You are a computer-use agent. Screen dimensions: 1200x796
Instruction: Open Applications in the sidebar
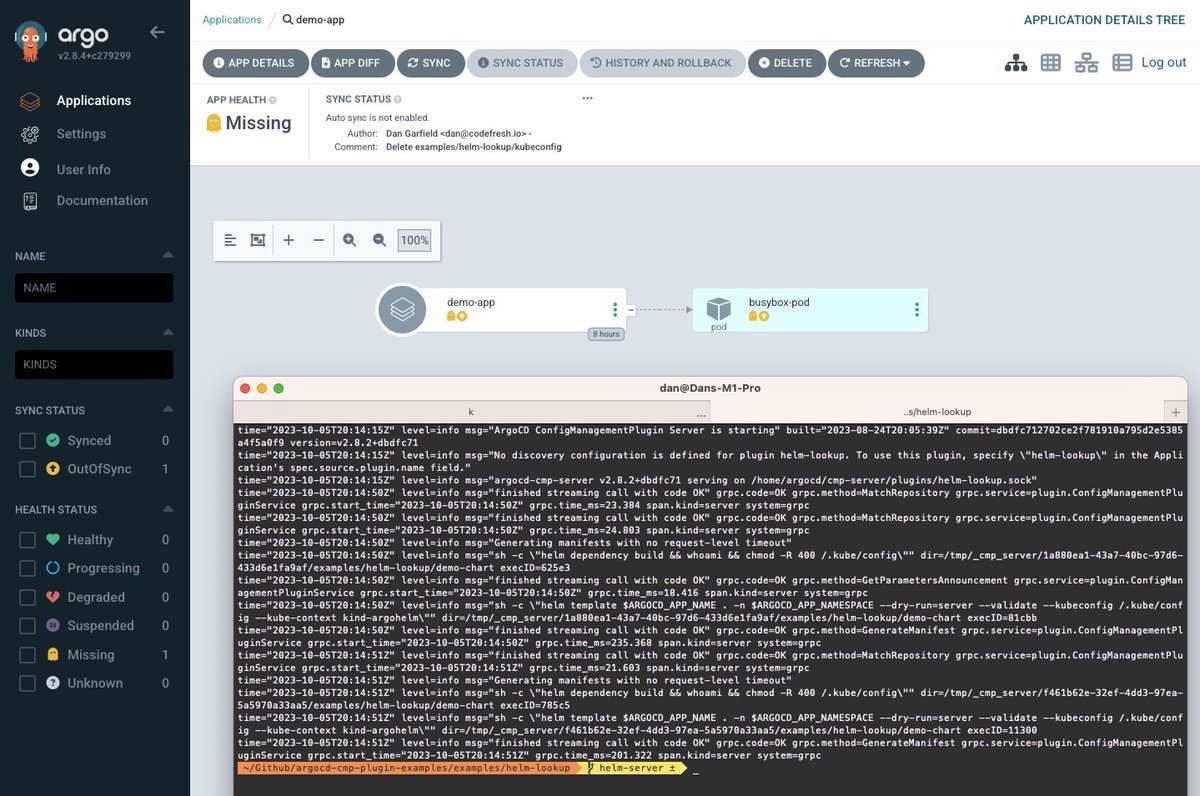pos(94,101)
